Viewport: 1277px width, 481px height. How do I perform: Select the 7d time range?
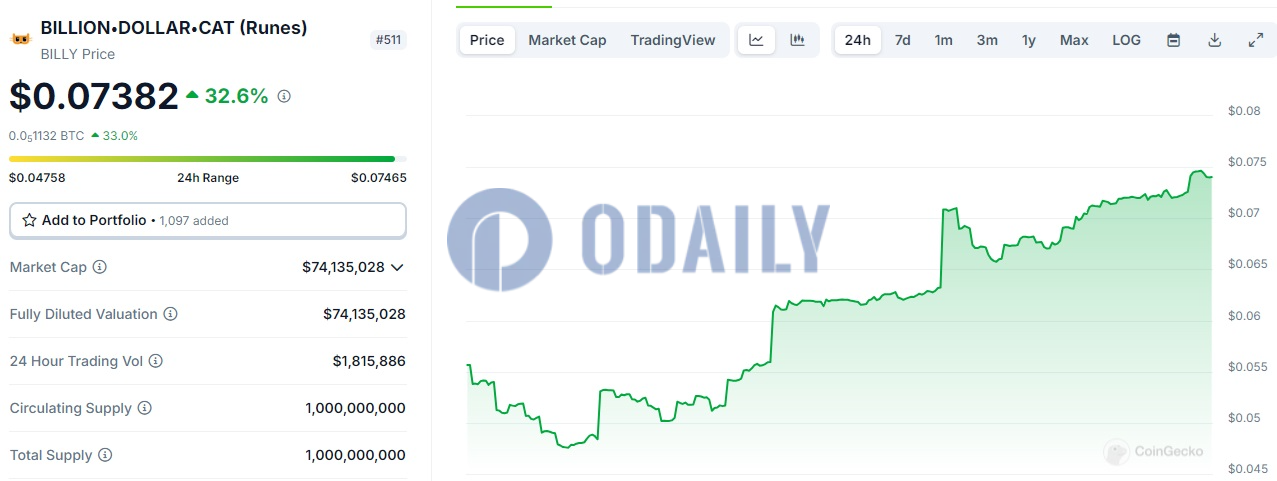[902, 40]
